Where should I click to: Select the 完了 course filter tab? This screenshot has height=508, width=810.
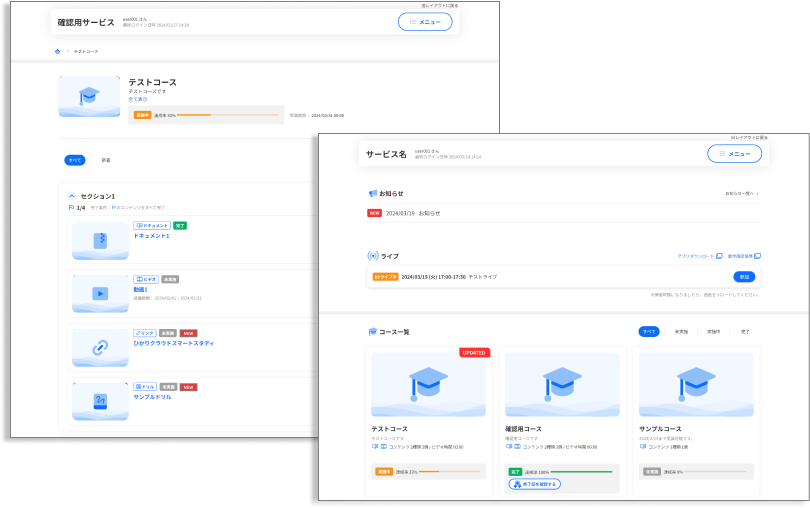744,331
